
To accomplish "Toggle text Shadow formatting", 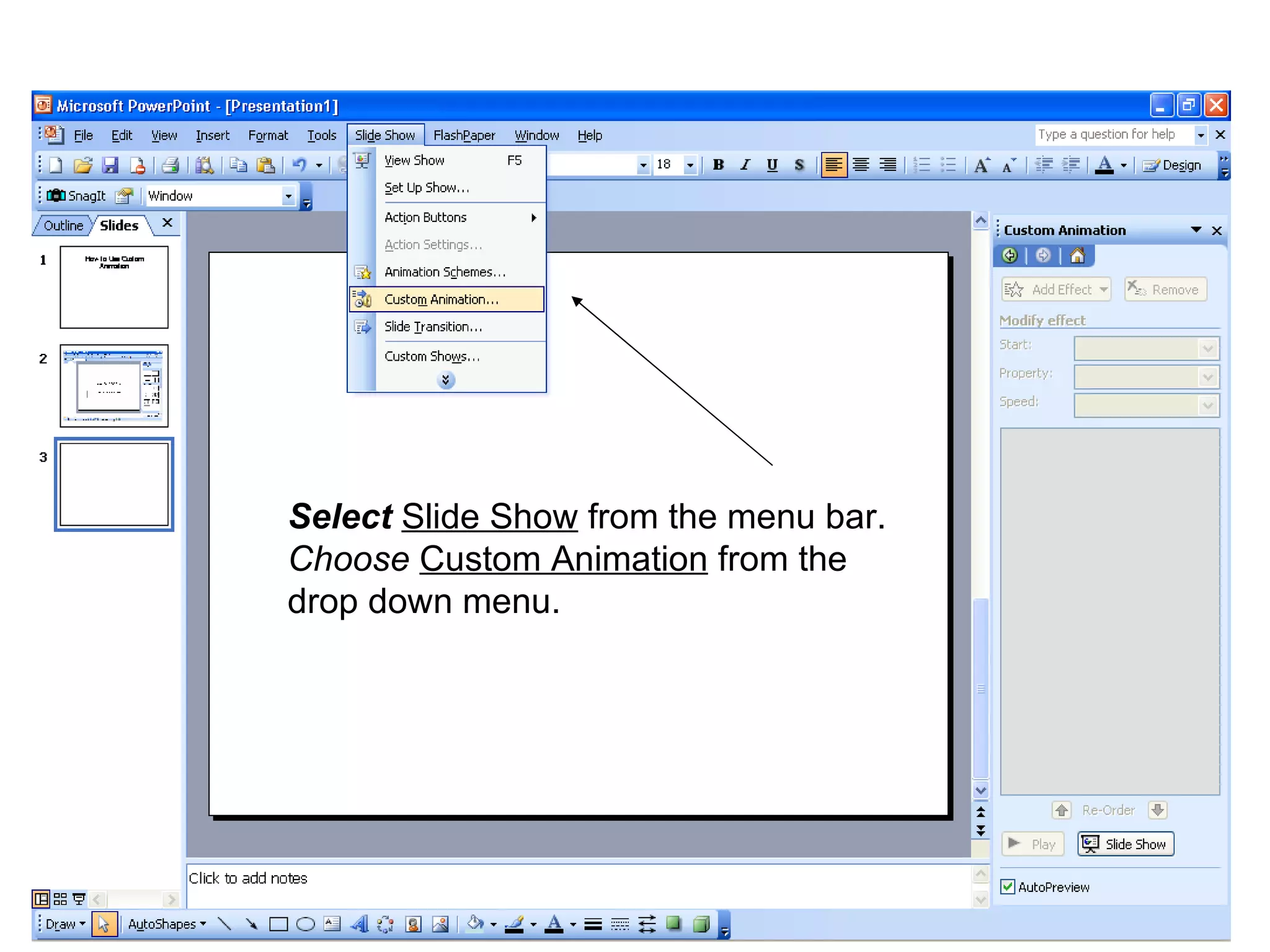I will pyautogui.click(x=799, y=165).
